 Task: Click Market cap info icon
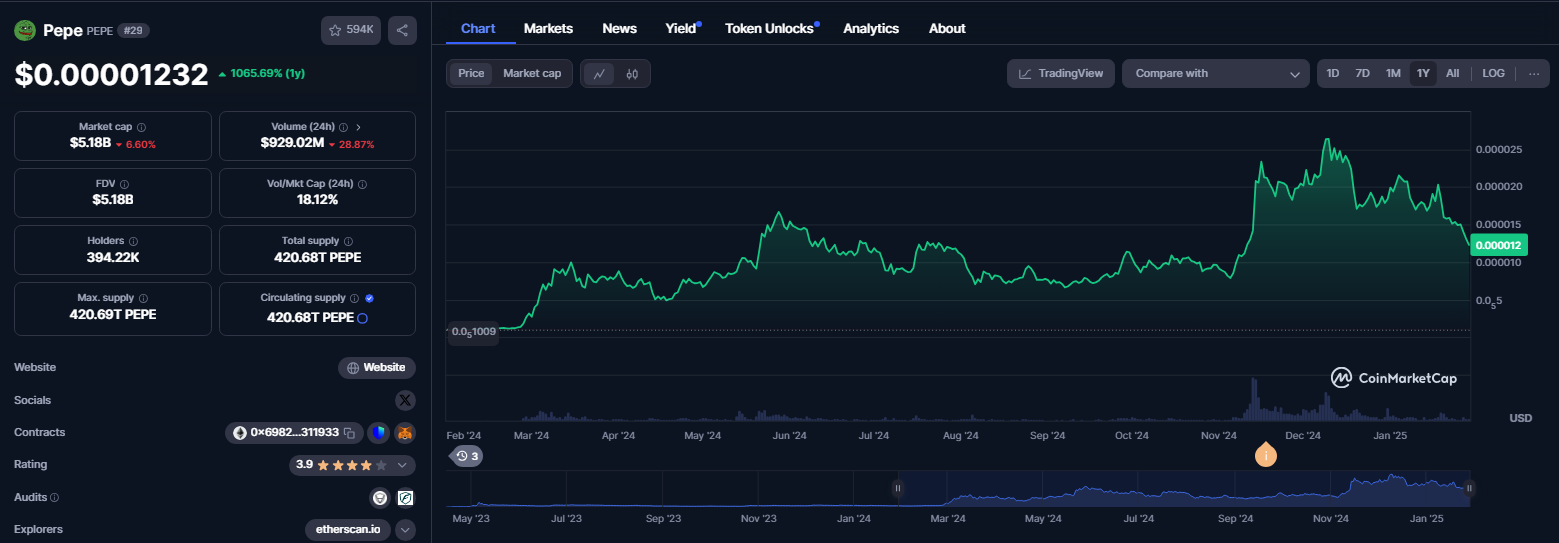click(141, 128)
